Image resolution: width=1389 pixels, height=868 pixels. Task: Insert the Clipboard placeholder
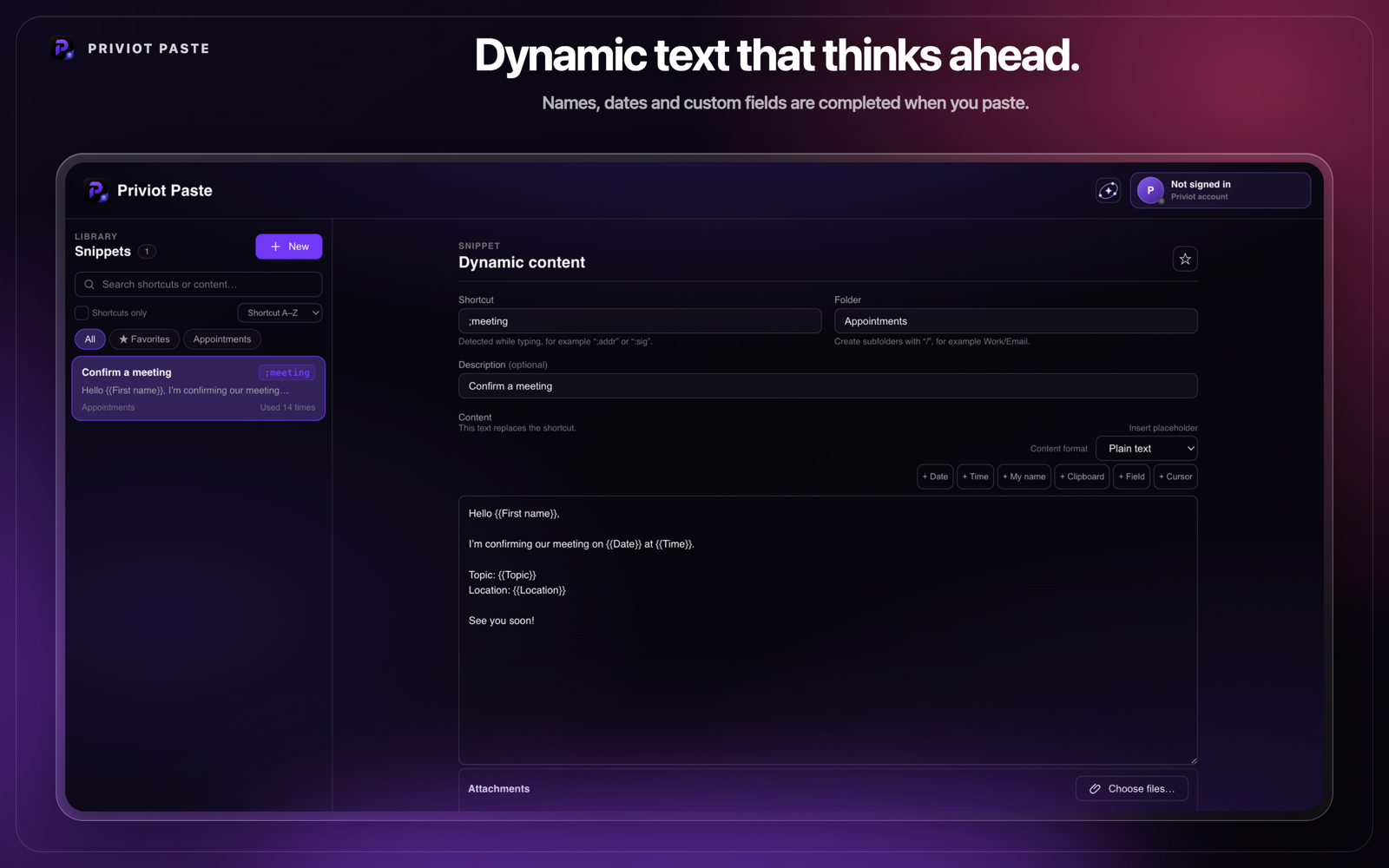[x=1082, y=477]
